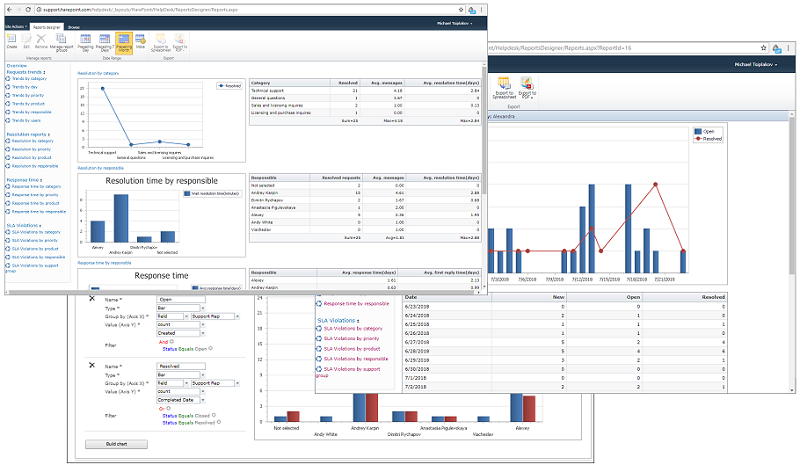Open Michael Toplalov user menu, front window

454,23
